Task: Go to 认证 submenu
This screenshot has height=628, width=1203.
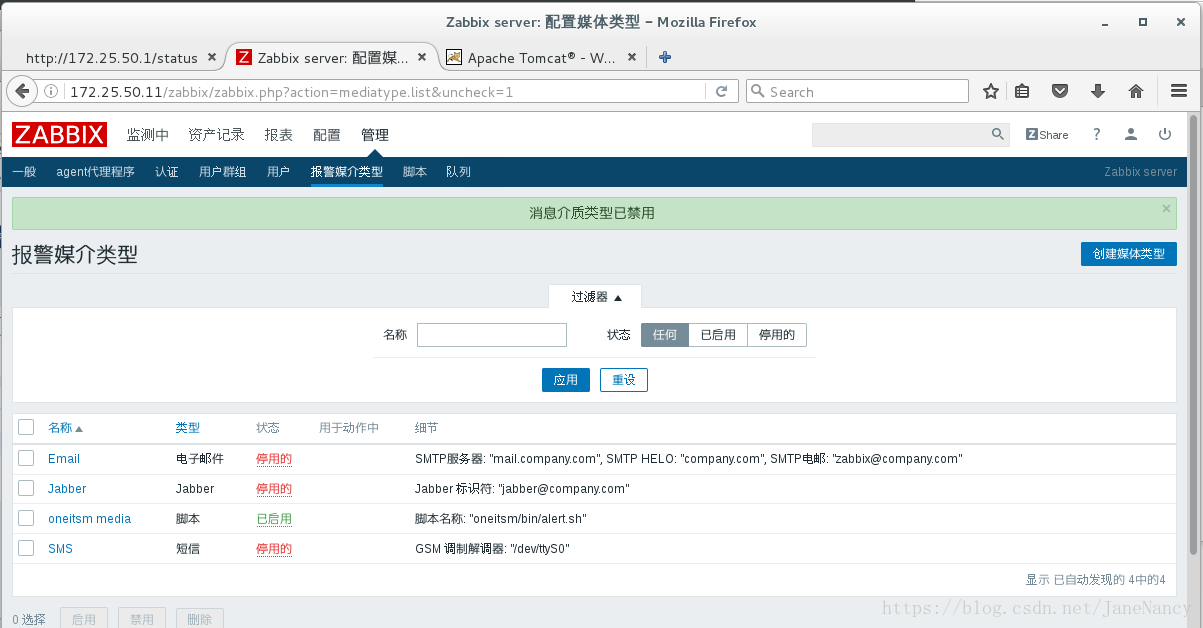Action: 167,172
